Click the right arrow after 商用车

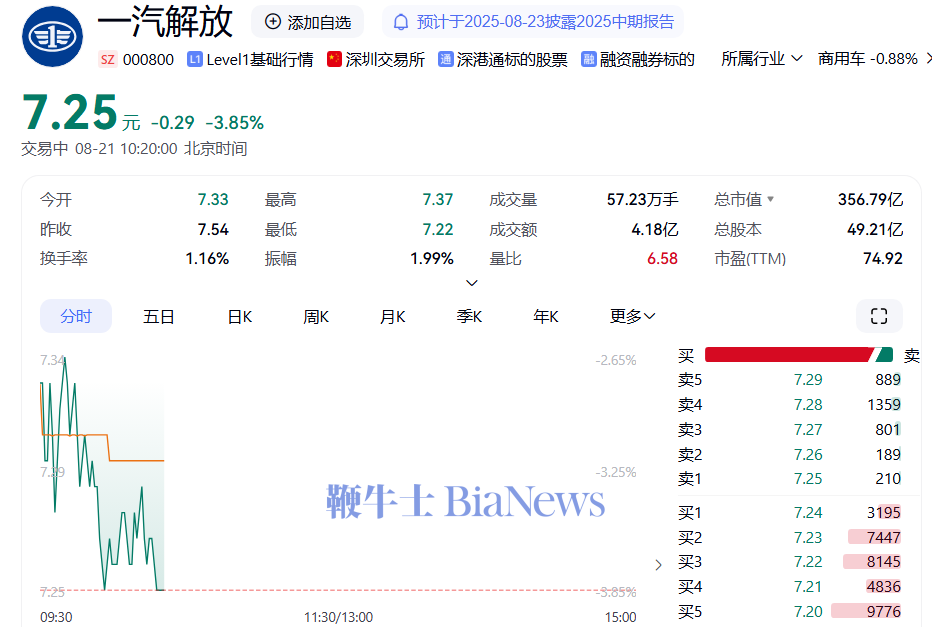click(x=928, y=59)
